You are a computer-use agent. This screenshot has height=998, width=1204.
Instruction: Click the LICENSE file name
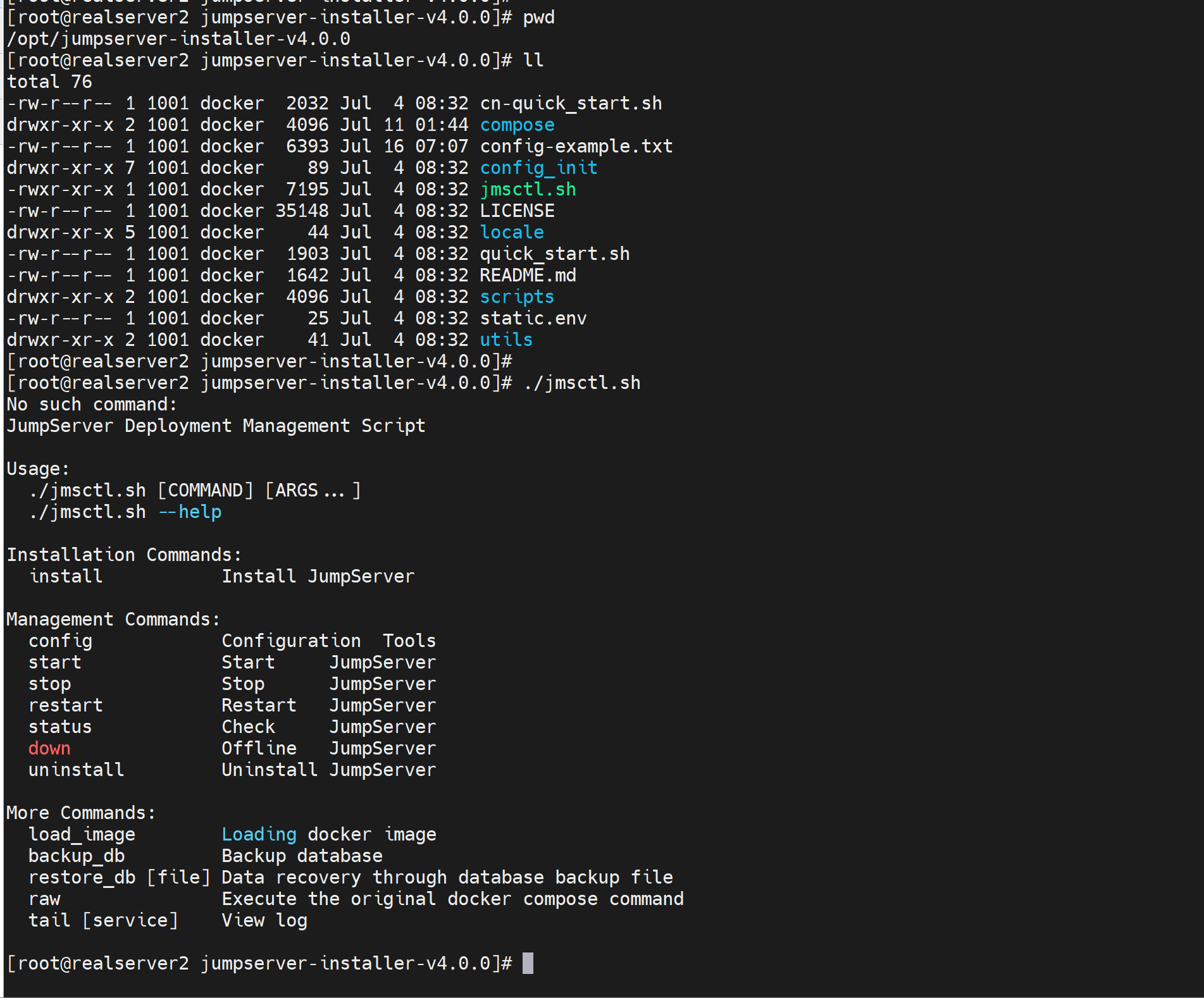click(517, 211)
